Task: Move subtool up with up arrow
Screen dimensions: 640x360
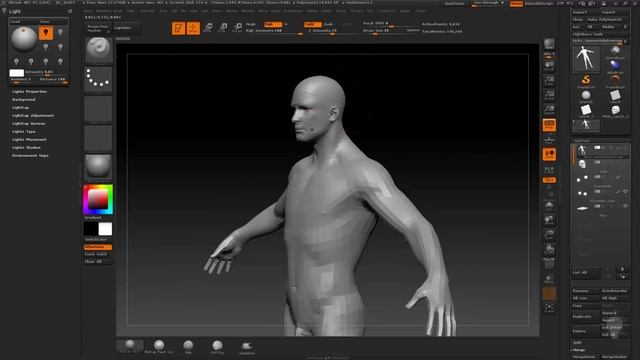Action: coord(622,269)
